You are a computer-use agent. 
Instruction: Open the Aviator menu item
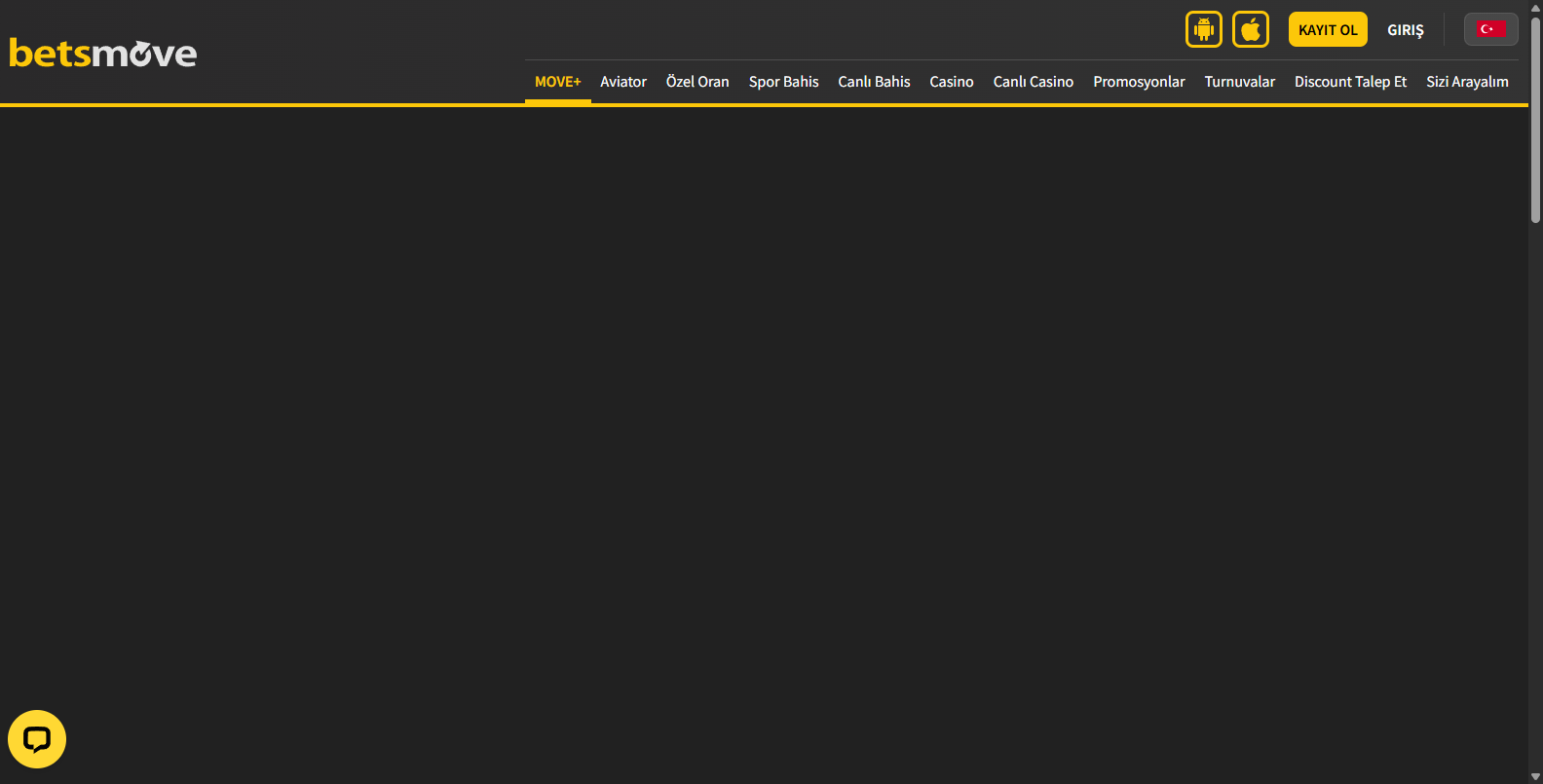(623, 82)
